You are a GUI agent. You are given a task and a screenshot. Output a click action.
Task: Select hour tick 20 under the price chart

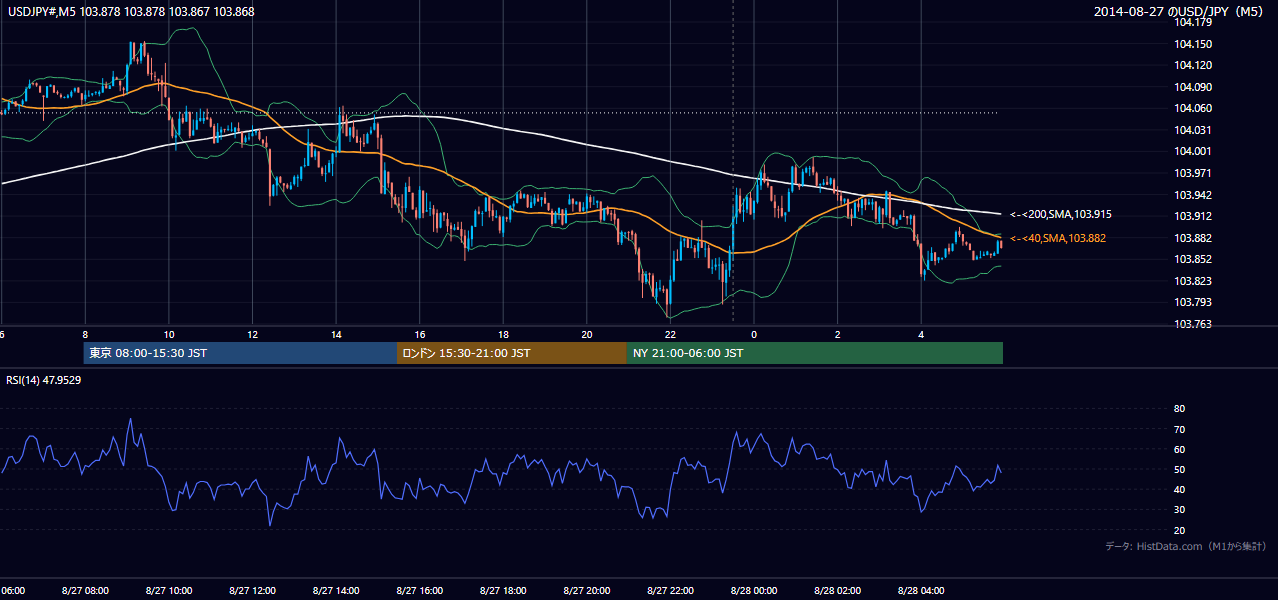pos(587,334)
